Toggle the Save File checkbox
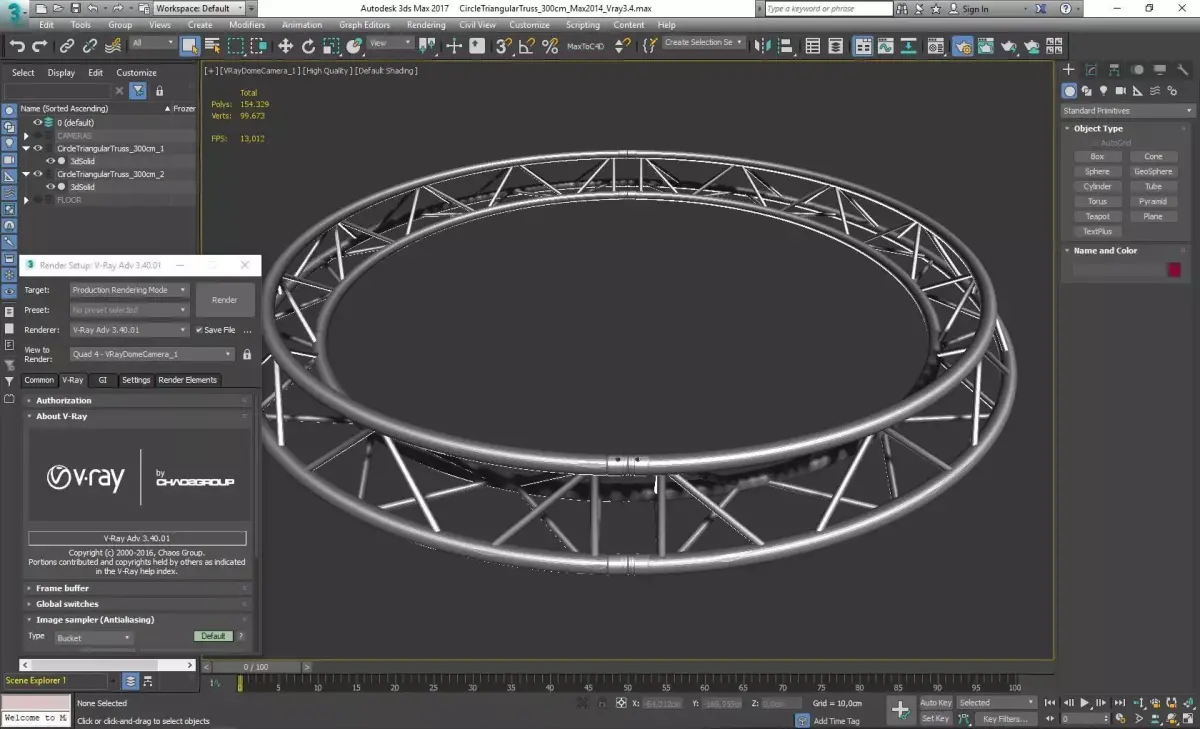This screenshot has height=729, width=1200. 200,330
